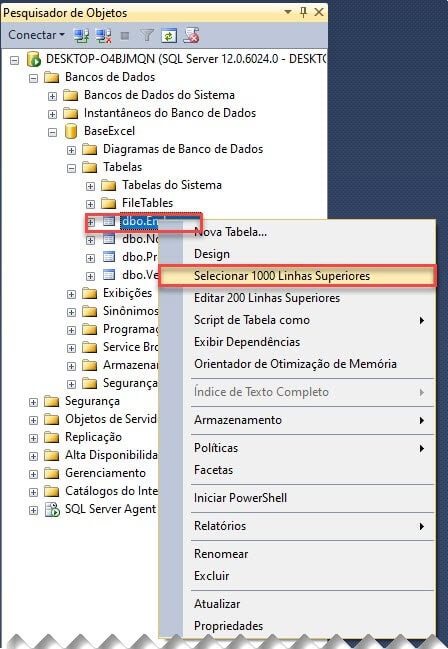Click the green Refresh toolbar icon
448x649 pixels.
pos(169,36)
